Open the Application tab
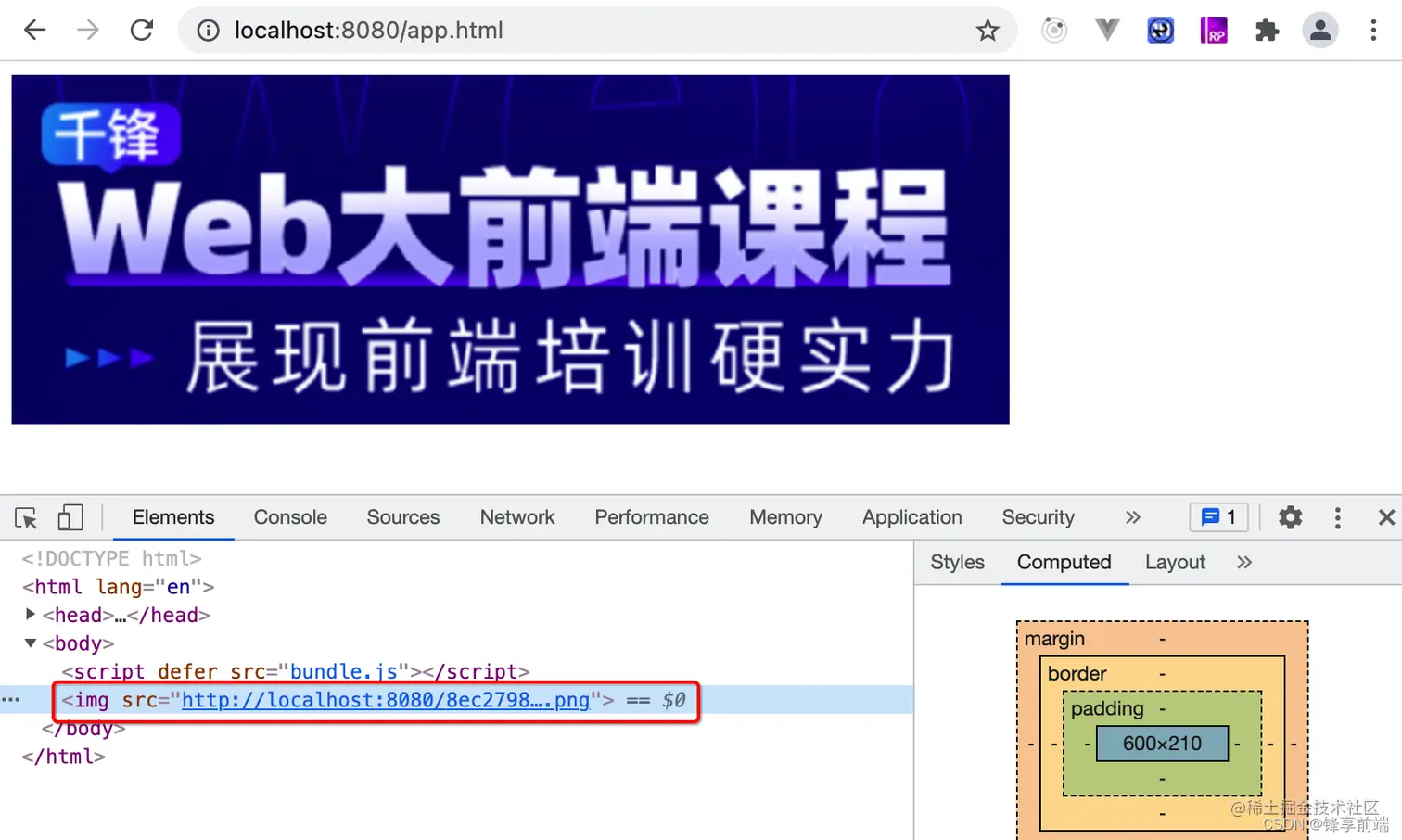This screenshot has height=840, width=1402. point(912,517)
